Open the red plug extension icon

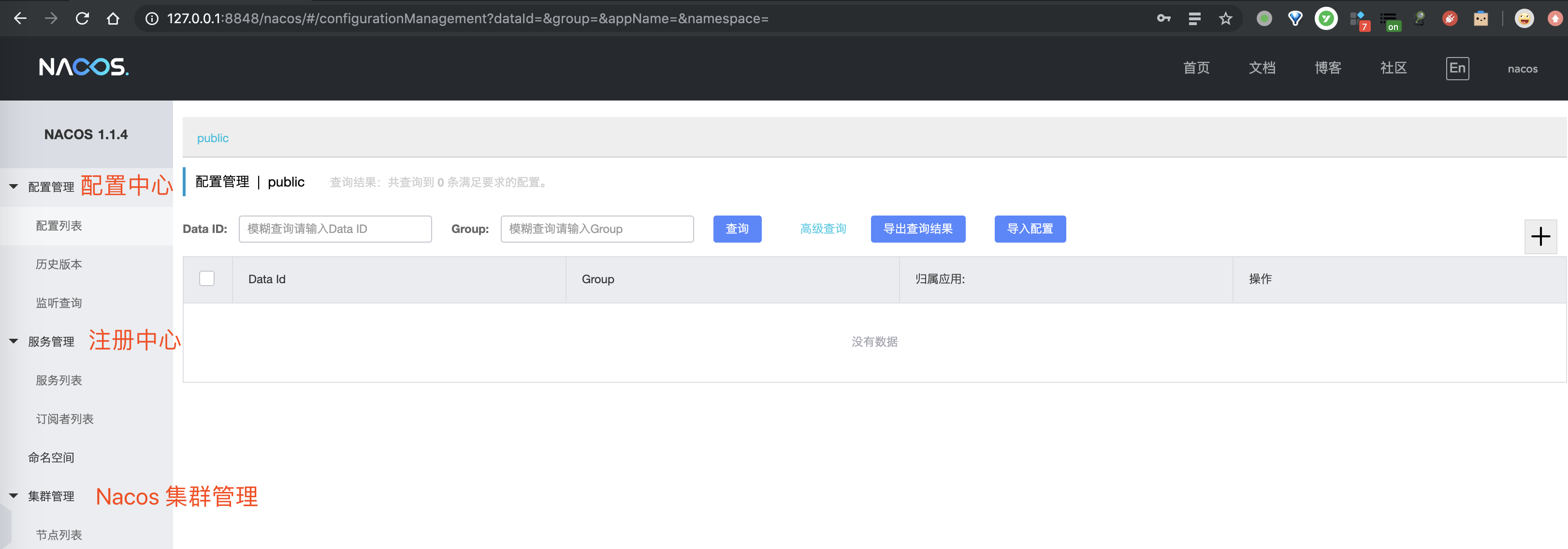pyautogui.click(x=1450, y=18)
